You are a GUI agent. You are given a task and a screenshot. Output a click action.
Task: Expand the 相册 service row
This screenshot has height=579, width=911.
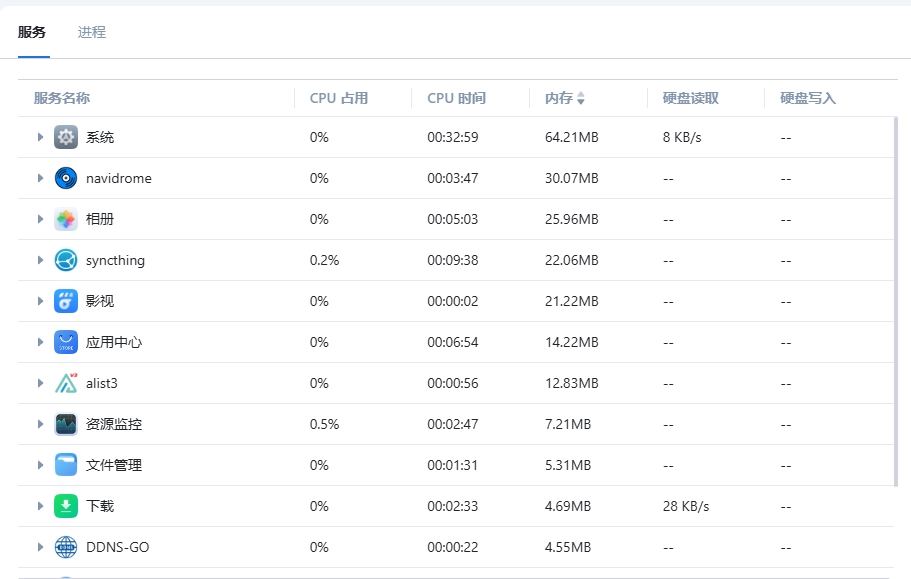pos(40,219)
